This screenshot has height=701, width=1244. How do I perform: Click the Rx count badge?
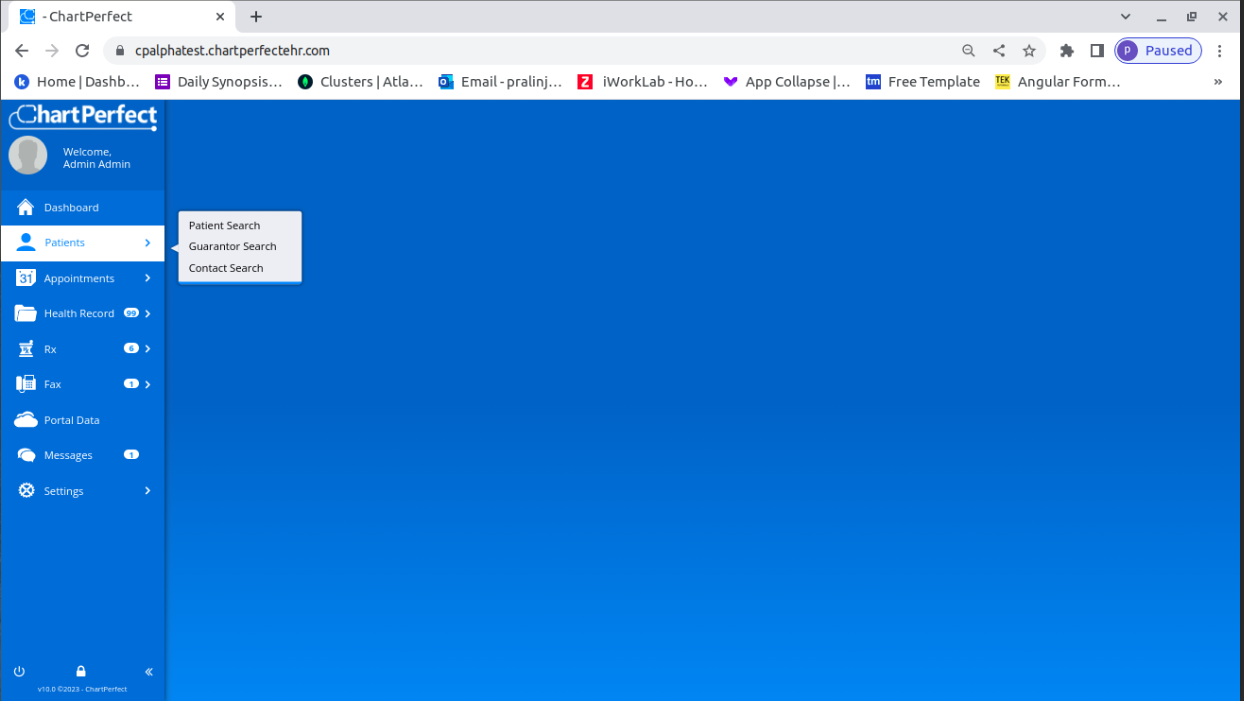point(131,348)
